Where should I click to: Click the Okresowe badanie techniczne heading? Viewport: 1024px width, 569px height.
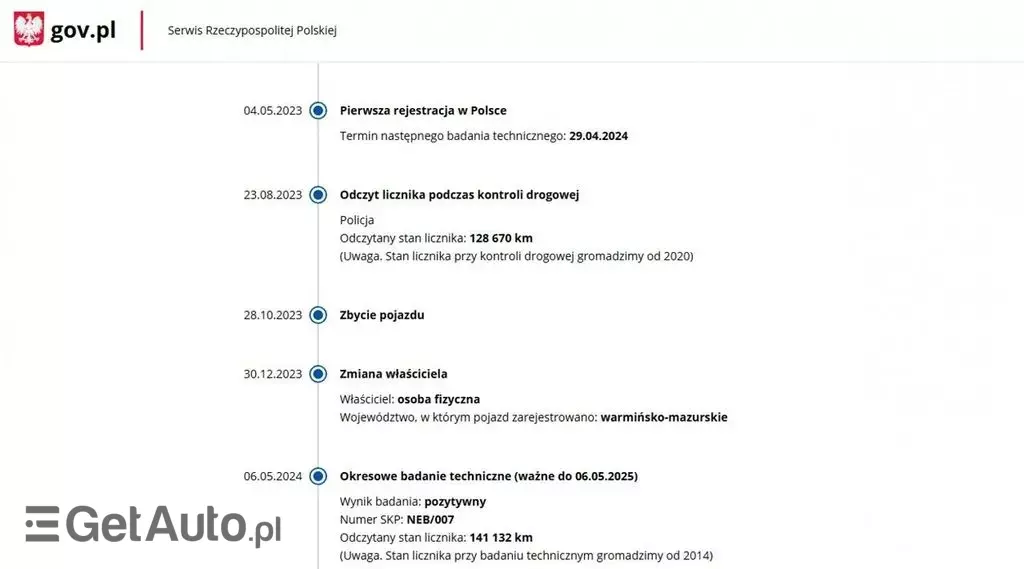(x=488, y=476)
